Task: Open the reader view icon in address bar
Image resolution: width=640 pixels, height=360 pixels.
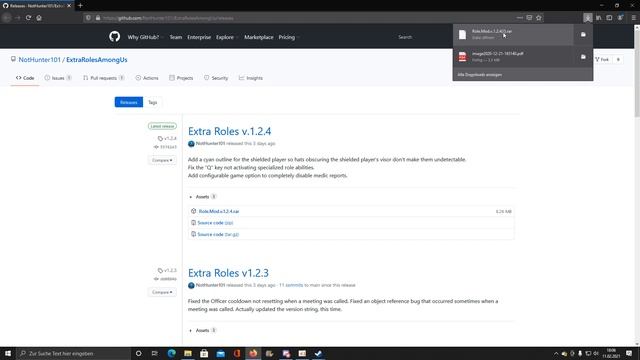Action: (x=529, y=18)
